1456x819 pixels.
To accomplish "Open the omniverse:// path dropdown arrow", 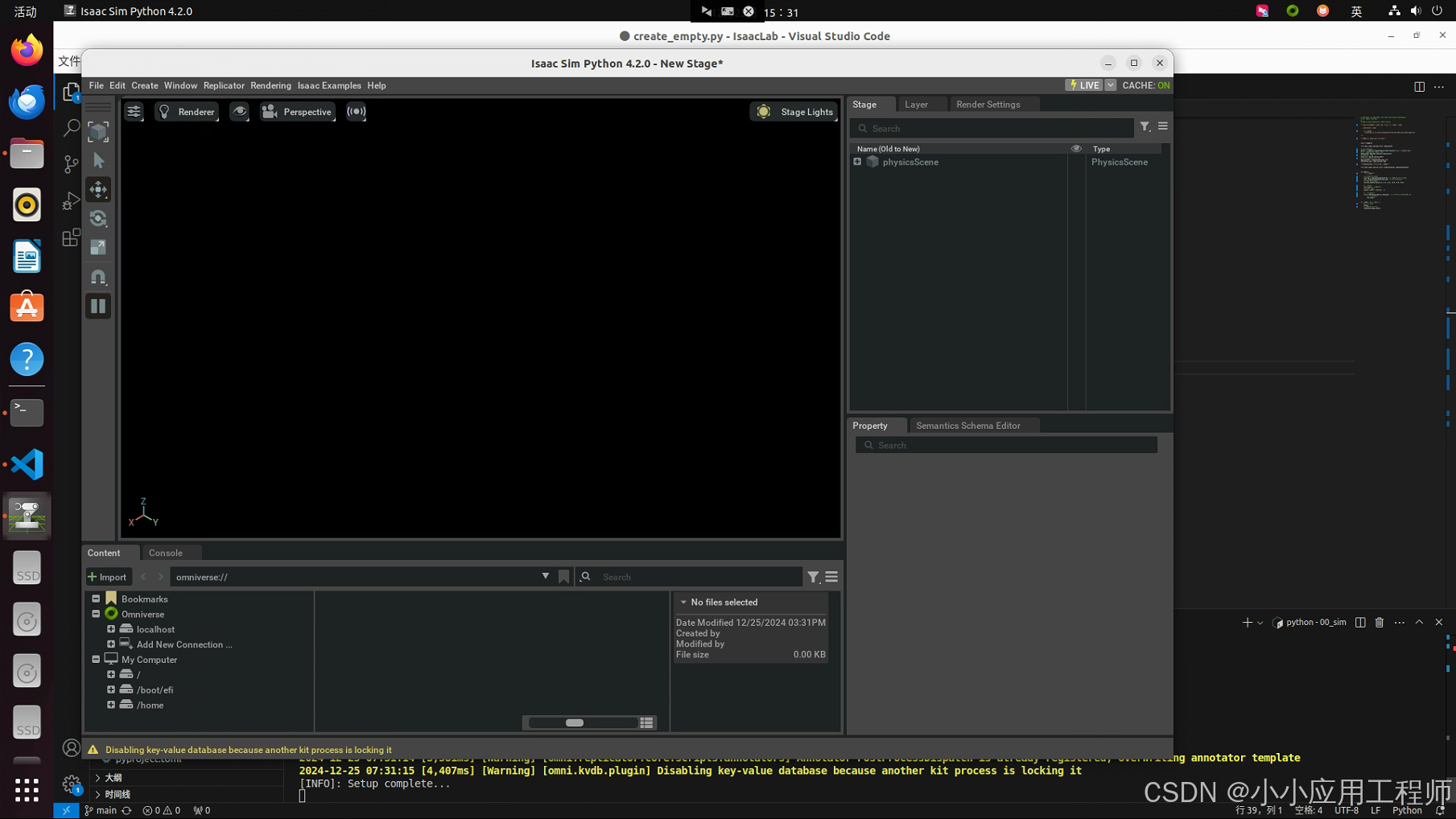I will click(546, 576).
